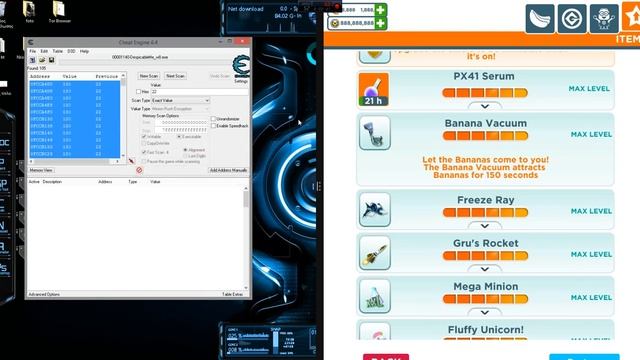This screenshot has height=360, width=640.
Task: Click MAX LEVEL text on Gru's Rocket row
Action: coord(591,254)
